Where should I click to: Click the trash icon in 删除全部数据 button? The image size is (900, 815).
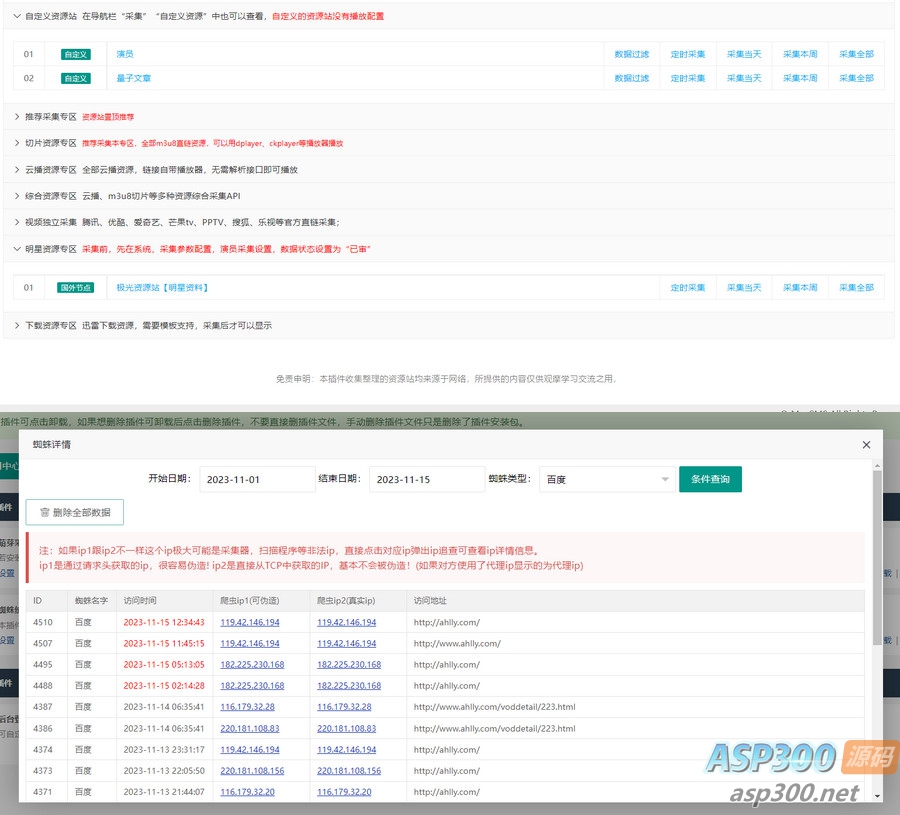point(44,512)
